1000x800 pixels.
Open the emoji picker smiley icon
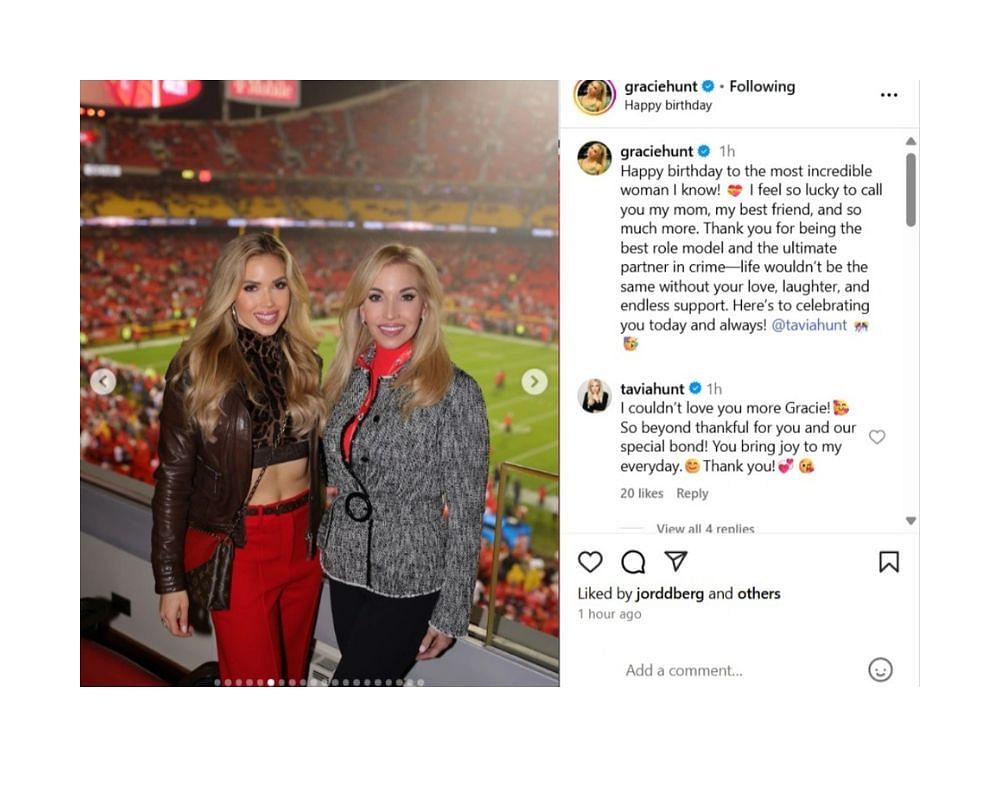click(880, 670)
